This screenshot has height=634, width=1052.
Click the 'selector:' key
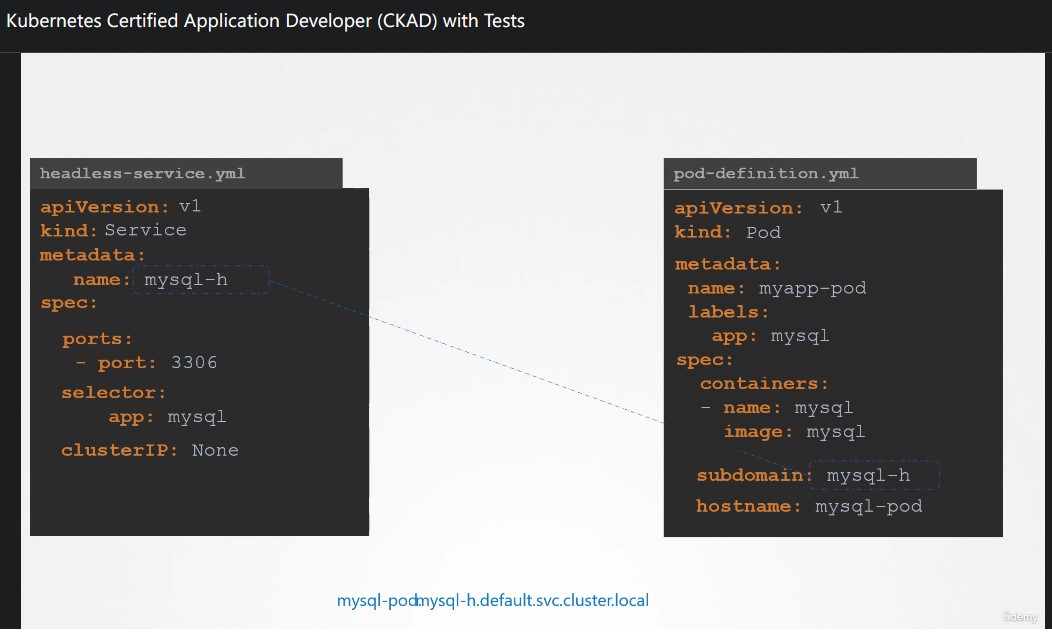pos(113,392)
